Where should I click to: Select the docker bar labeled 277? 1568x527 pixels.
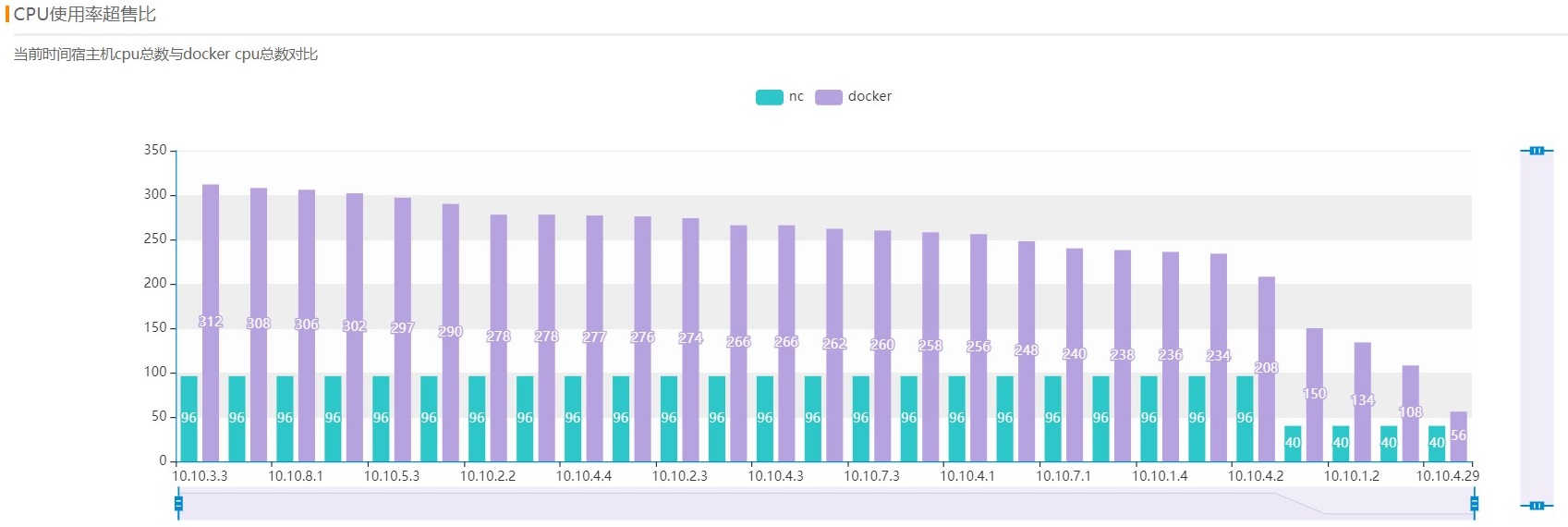(x=595, y=338)
